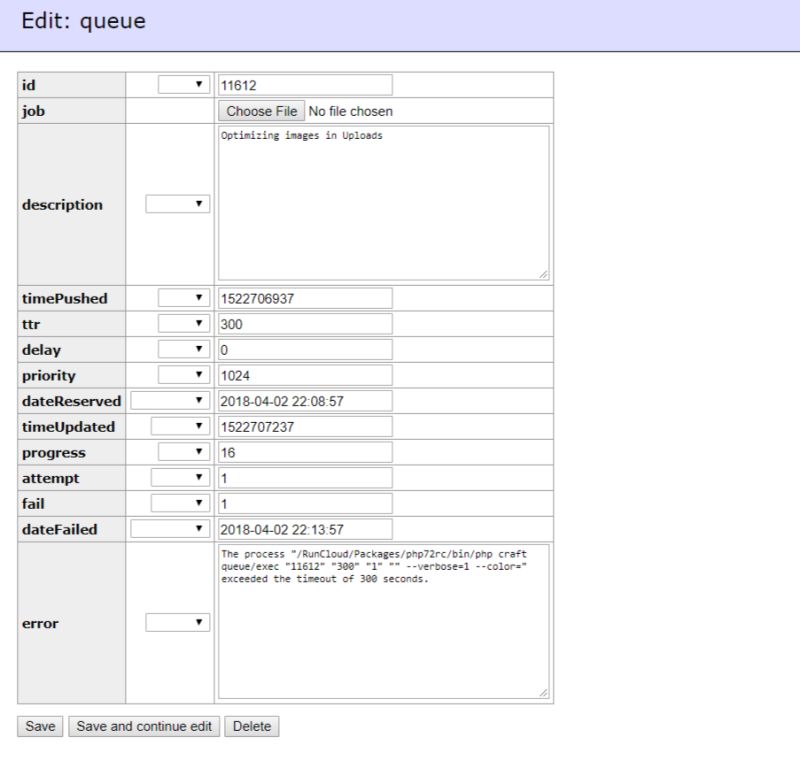Expand the priority function dropdown
This screenshot has width=800, height=761.
[184, 375]
